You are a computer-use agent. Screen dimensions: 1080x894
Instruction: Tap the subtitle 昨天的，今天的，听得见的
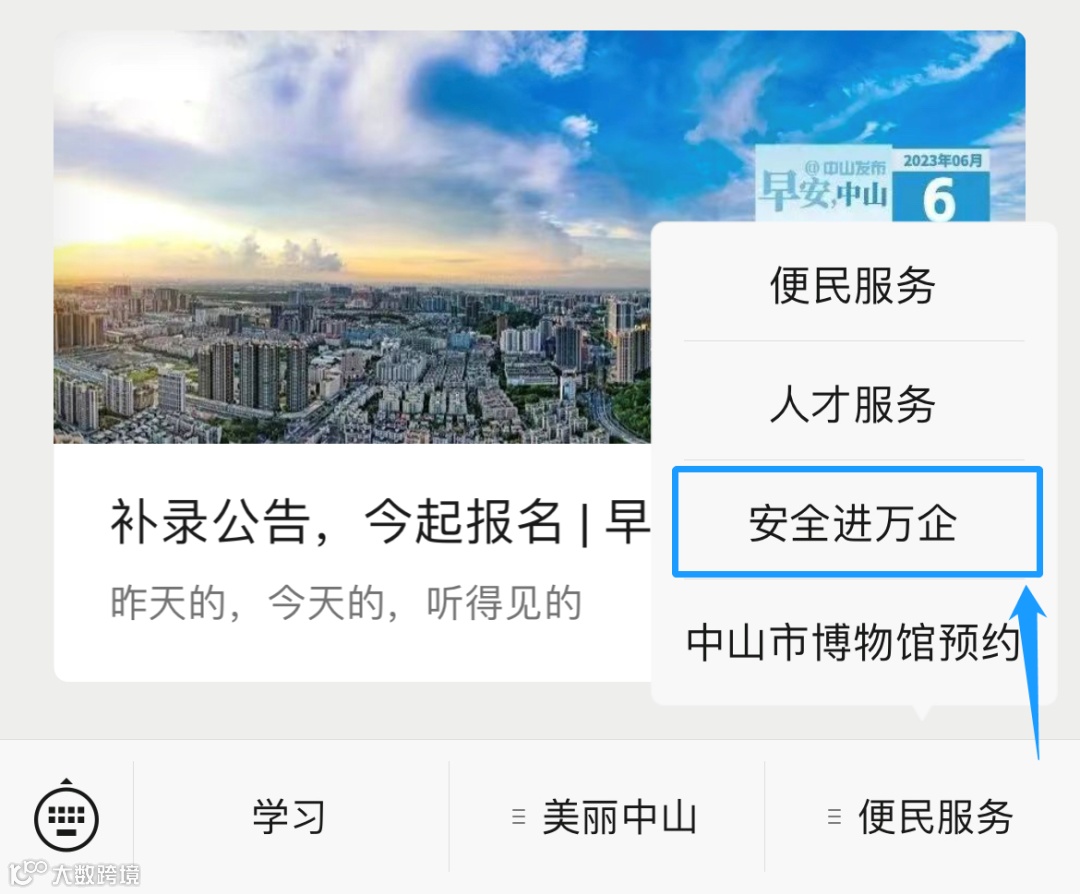point(346,603)
